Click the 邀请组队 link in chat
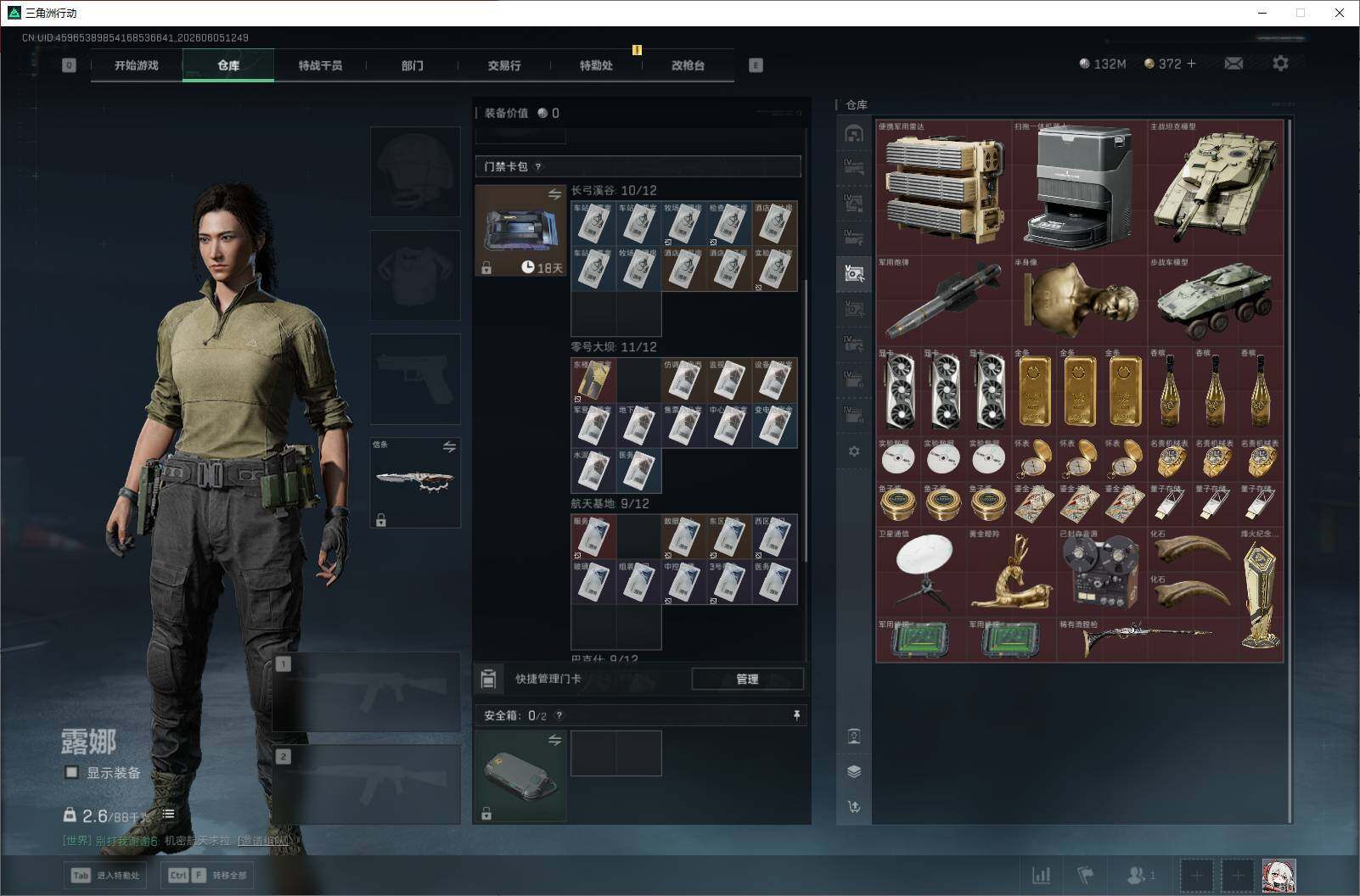1360x896 pixels. point(262,841)
